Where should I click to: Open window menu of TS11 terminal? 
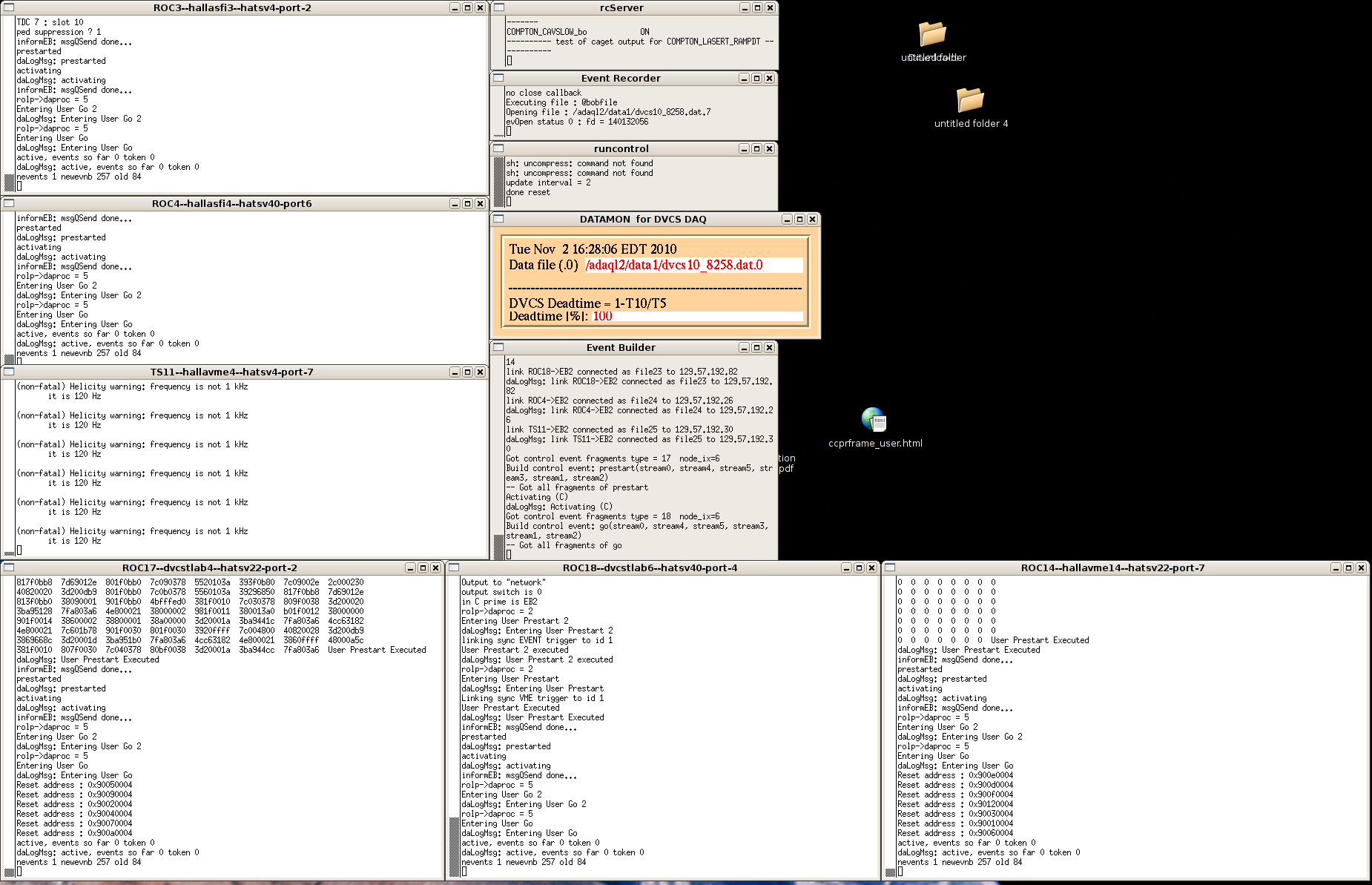9,372
